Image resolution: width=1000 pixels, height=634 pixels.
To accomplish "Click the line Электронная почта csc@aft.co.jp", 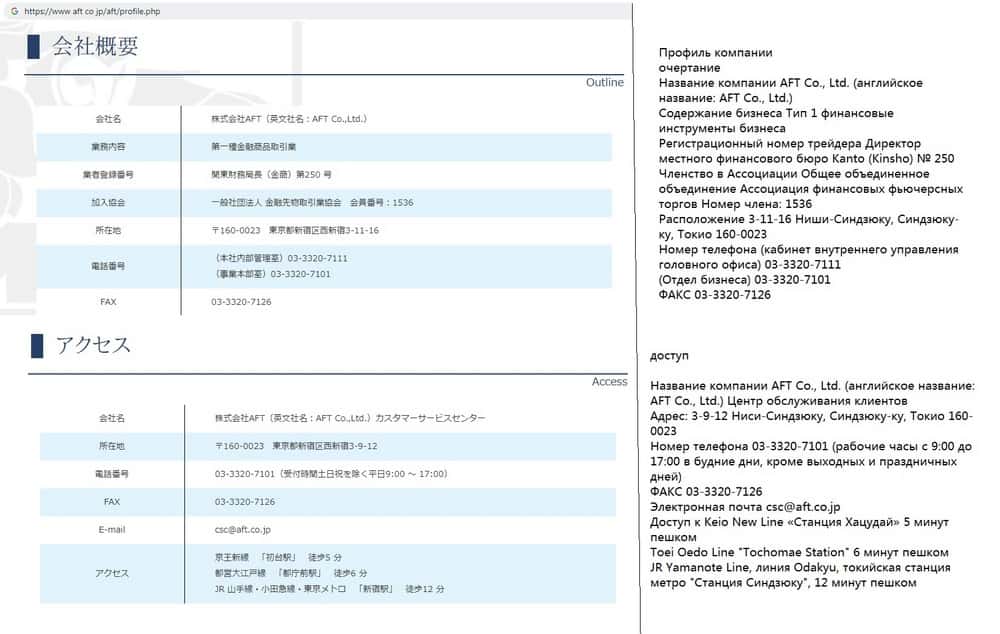I will (745, 507).
